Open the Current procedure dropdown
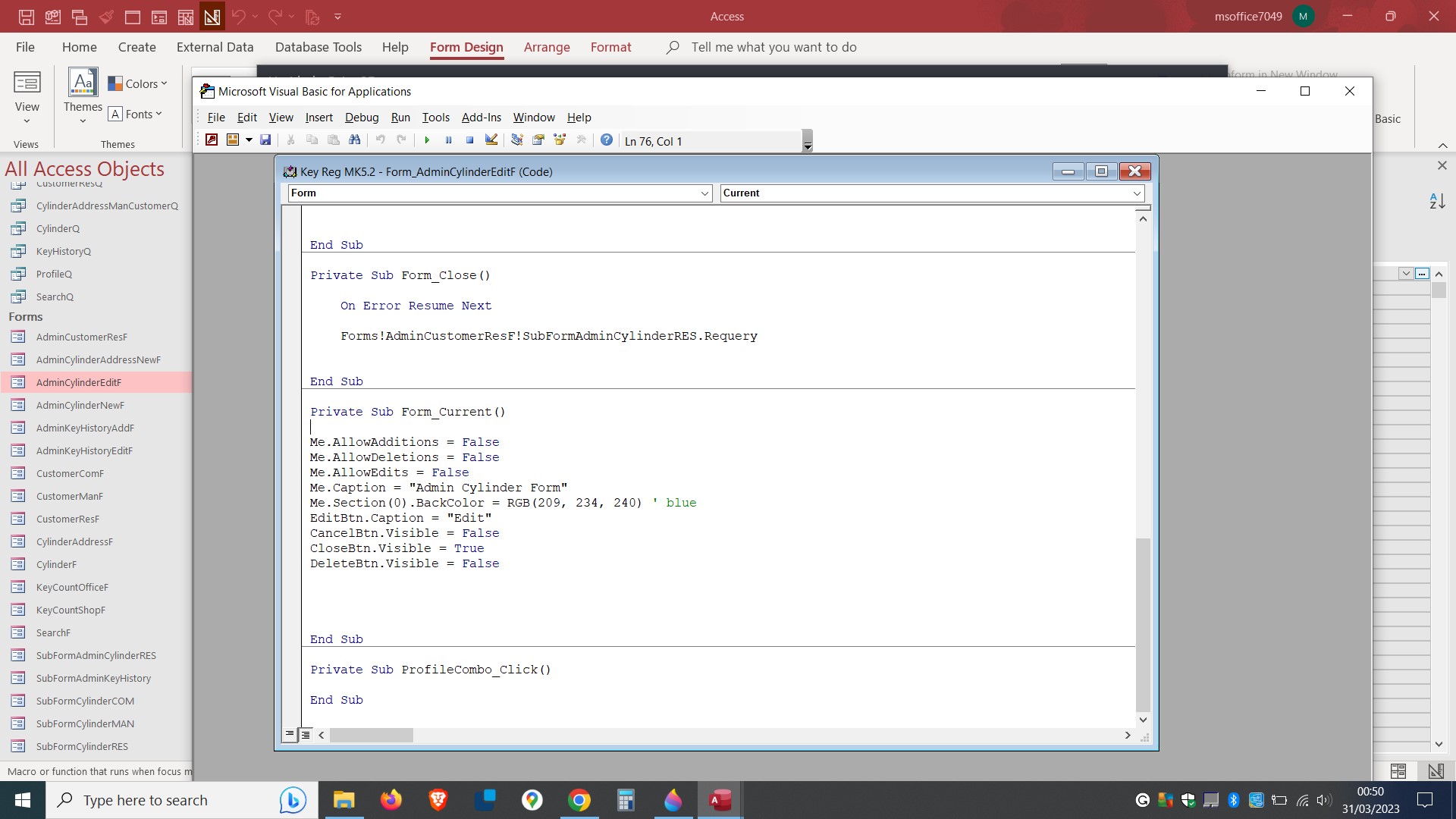The width and height of the screenshot is (1456, 819). (x=1137, y=193)
